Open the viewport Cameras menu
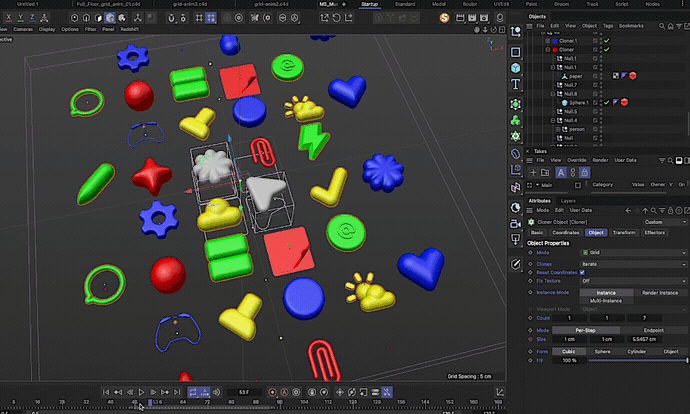Screen dimensions: 690x414 click(23, 29)
